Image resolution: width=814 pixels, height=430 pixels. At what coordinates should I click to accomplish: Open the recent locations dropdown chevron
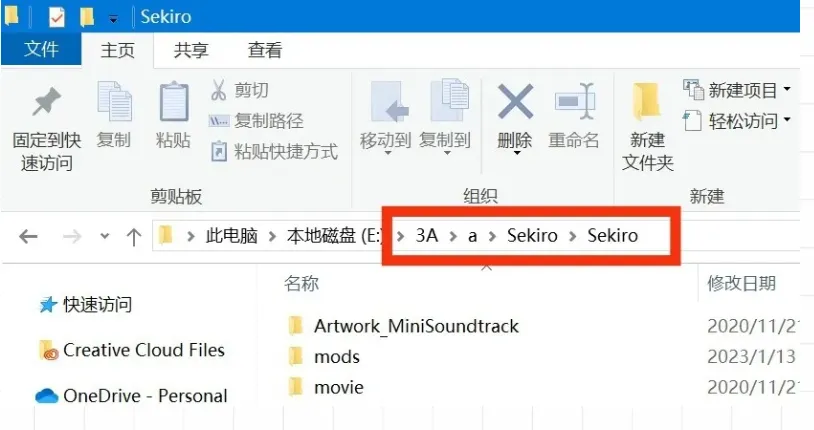105,236
